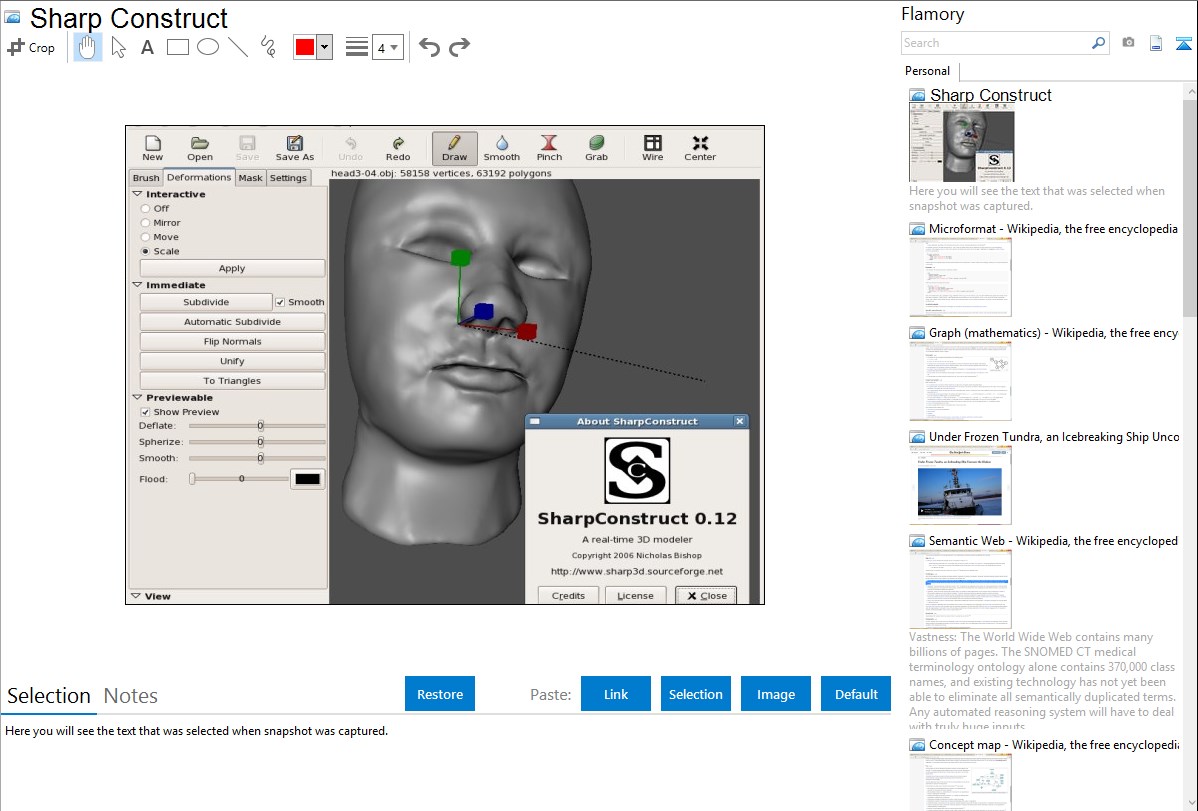
Task: Click the red color swatch in Flamory toolbar
Action: [305, 47]
